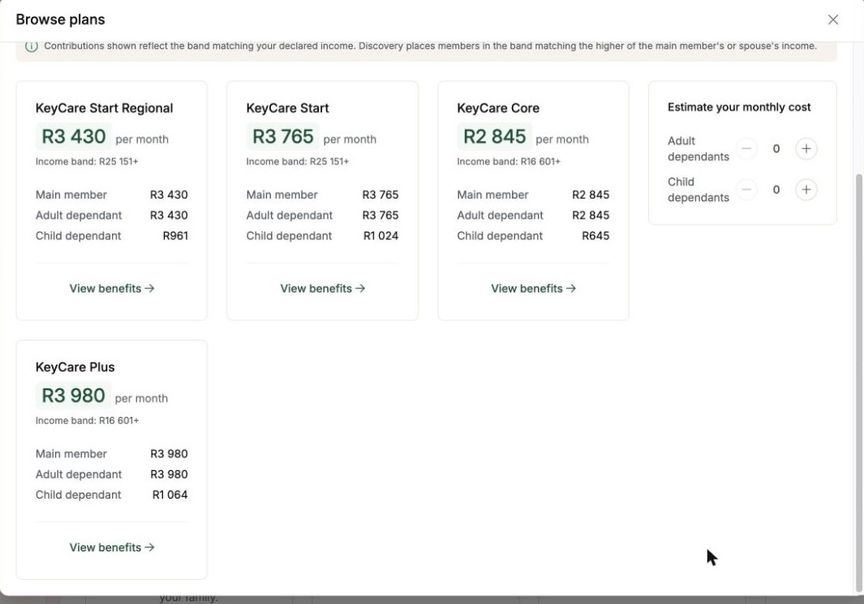View benefits for KeyCare Plus
This screenshot has width=864, height=604.
coord(112,547)
